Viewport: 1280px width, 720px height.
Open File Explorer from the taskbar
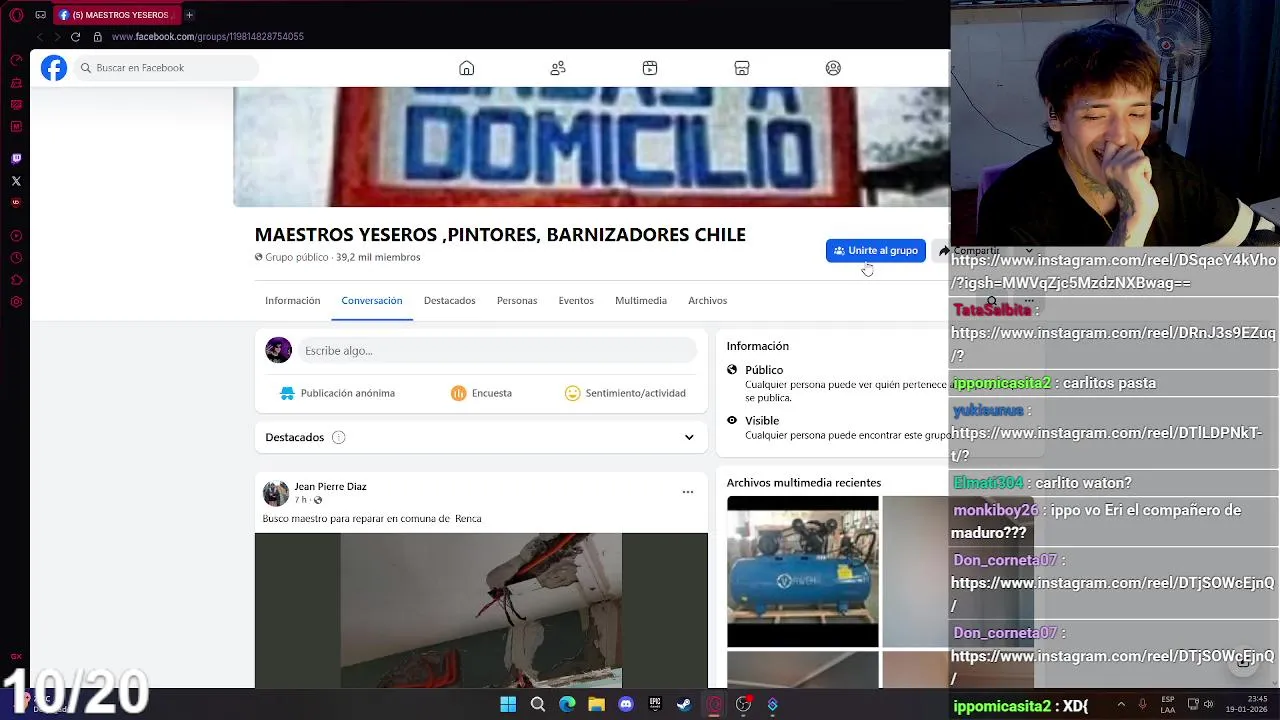point(597,704)
